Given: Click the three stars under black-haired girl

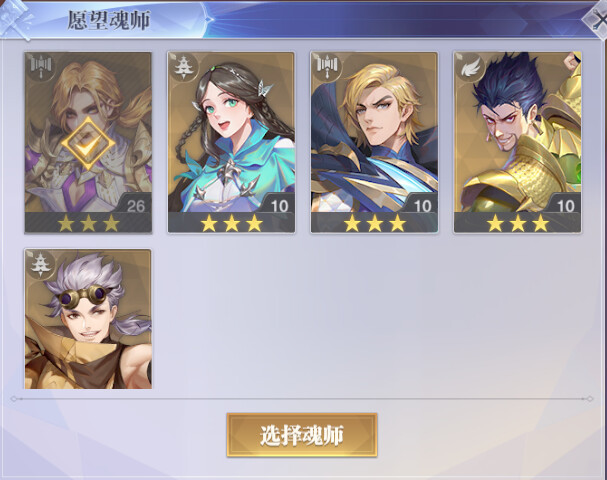Looking at the screenshot, I should [231, 223].
